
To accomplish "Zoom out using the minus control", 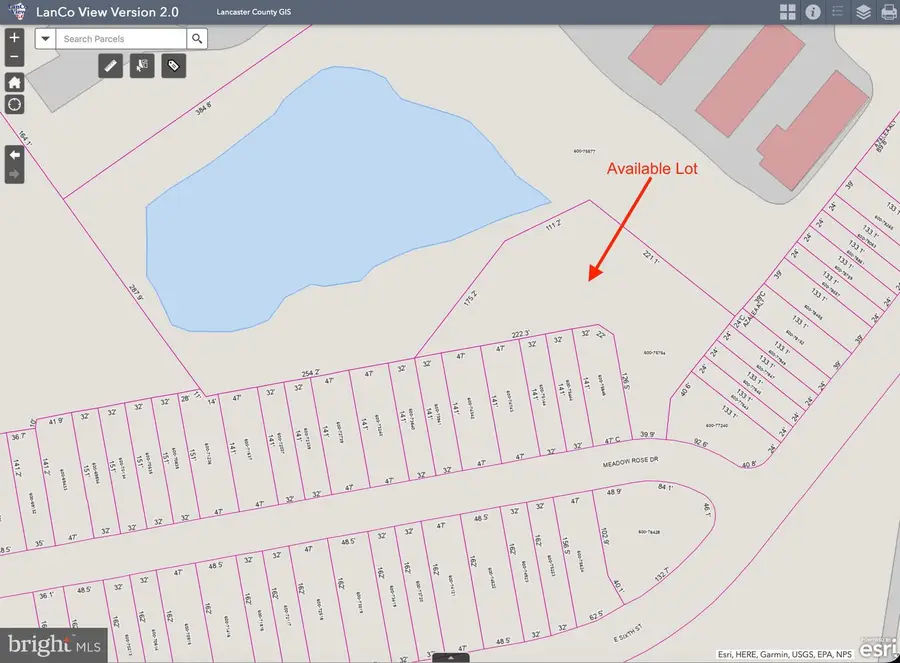I will (x=14, y=56).
